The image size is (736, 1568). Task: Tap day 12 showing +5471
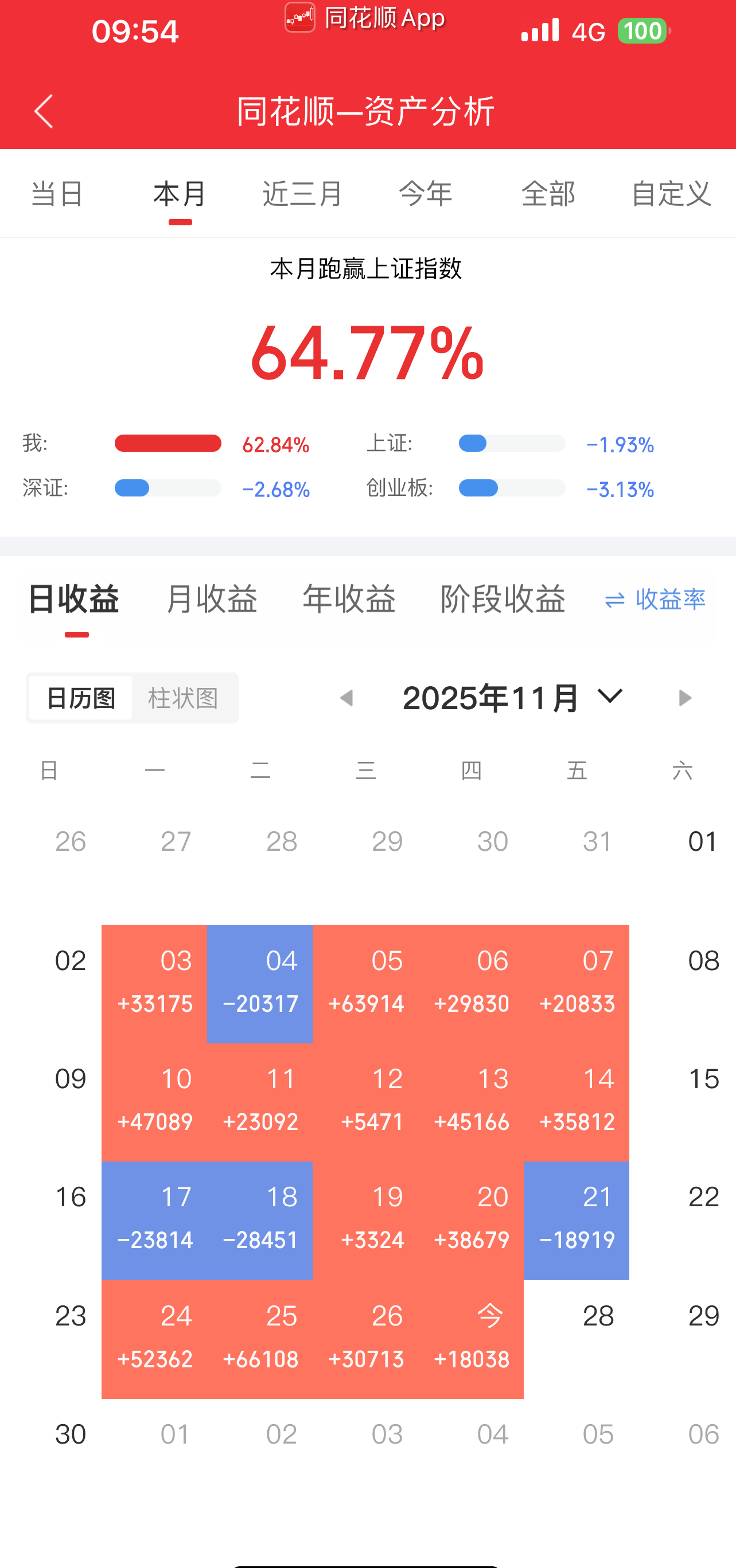tap(365, 1102)
